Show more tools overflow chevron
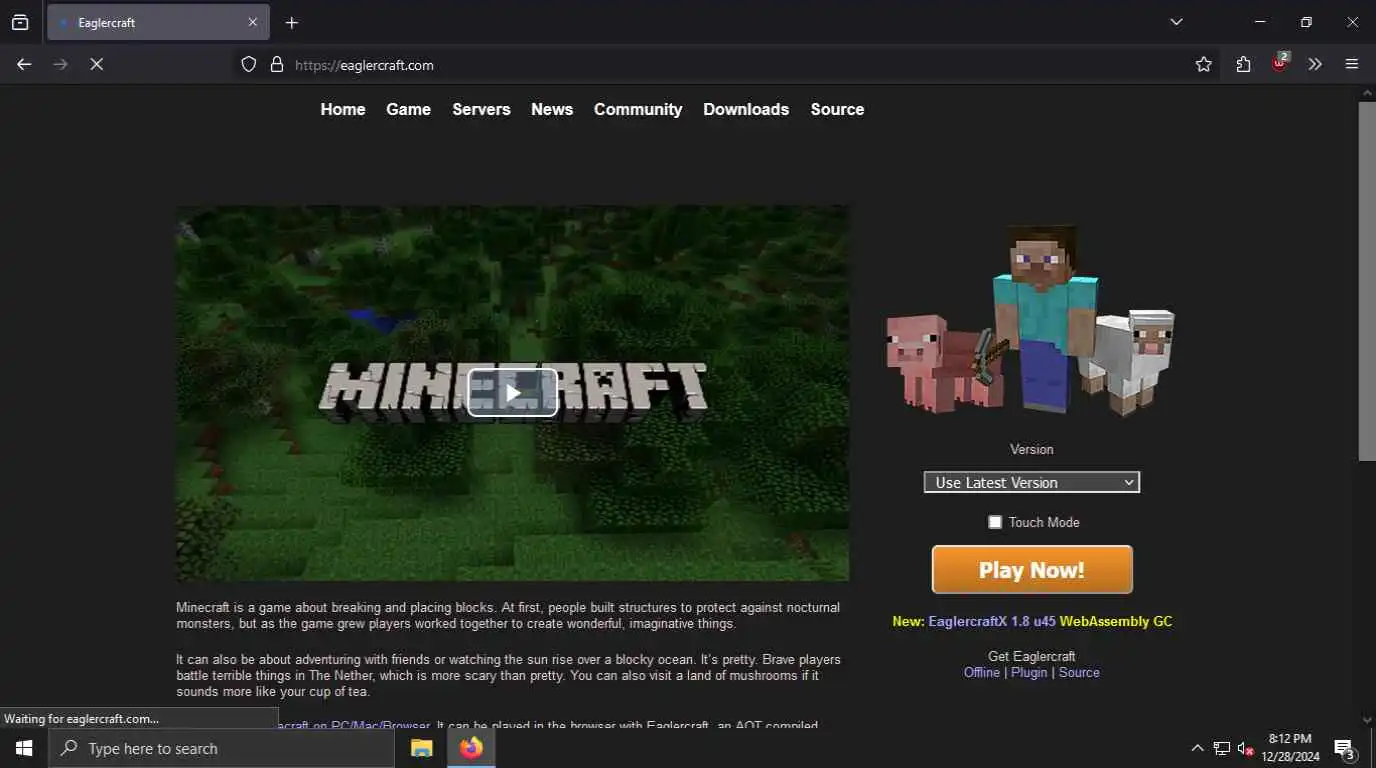1376x768 pixels. pos(1315,64)
